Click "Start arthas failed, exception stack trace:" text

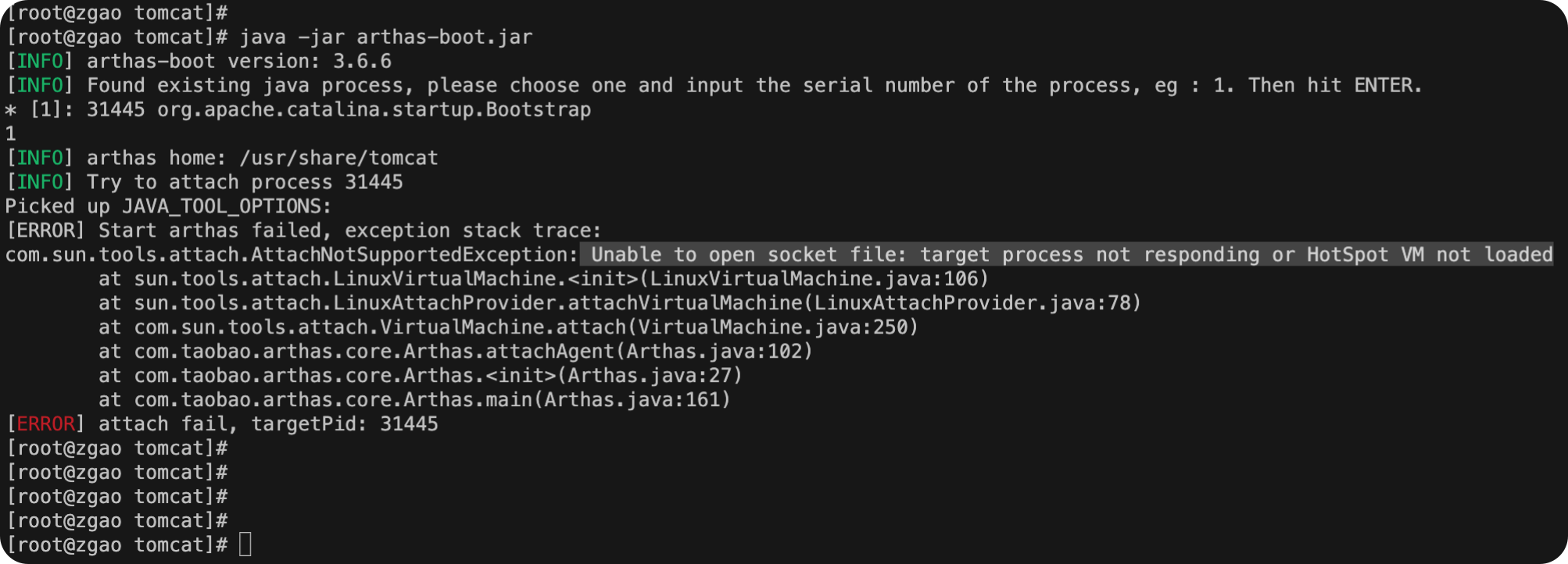click(349, 230)
